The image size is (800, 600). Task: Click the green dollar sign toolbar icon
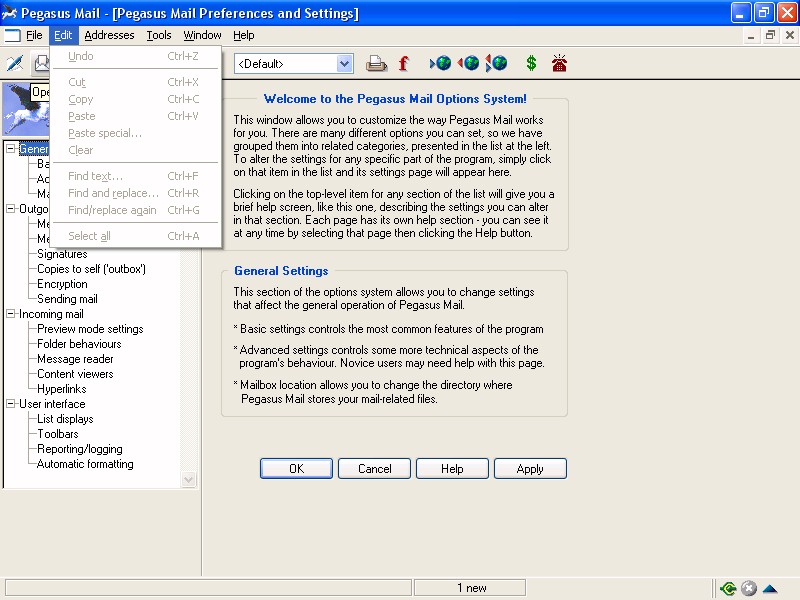[531, 63]
